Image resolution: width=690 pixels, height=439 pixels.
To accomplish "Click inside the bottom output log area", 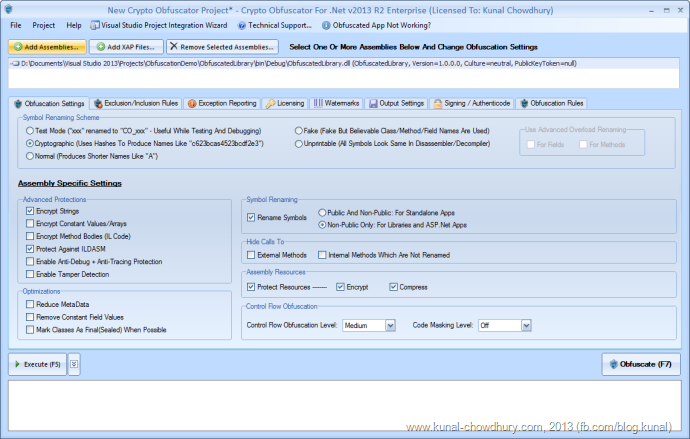I will 344,406.
